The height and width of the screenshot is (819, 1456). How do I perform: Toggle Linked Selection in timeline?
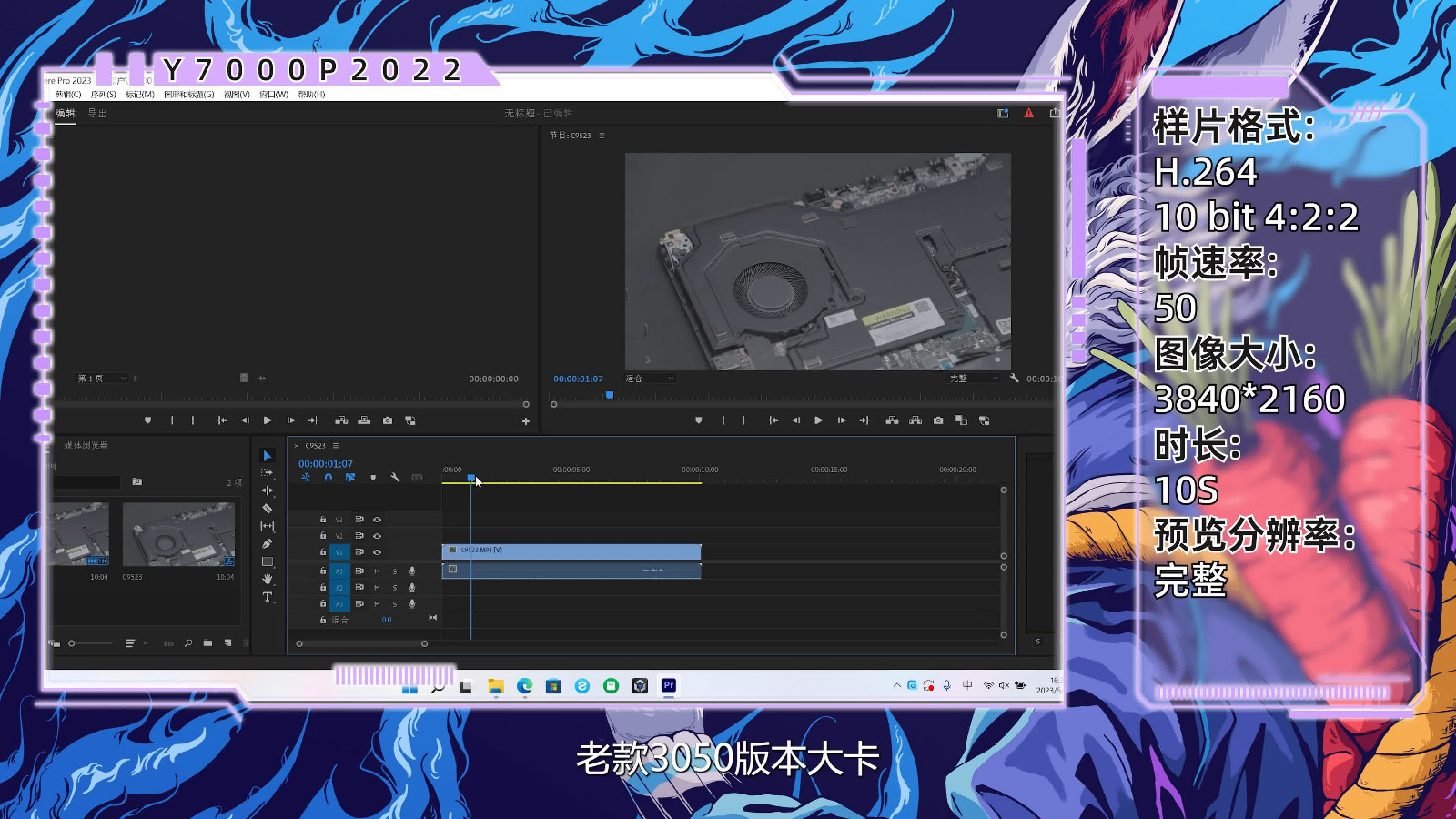coord(350,477)
